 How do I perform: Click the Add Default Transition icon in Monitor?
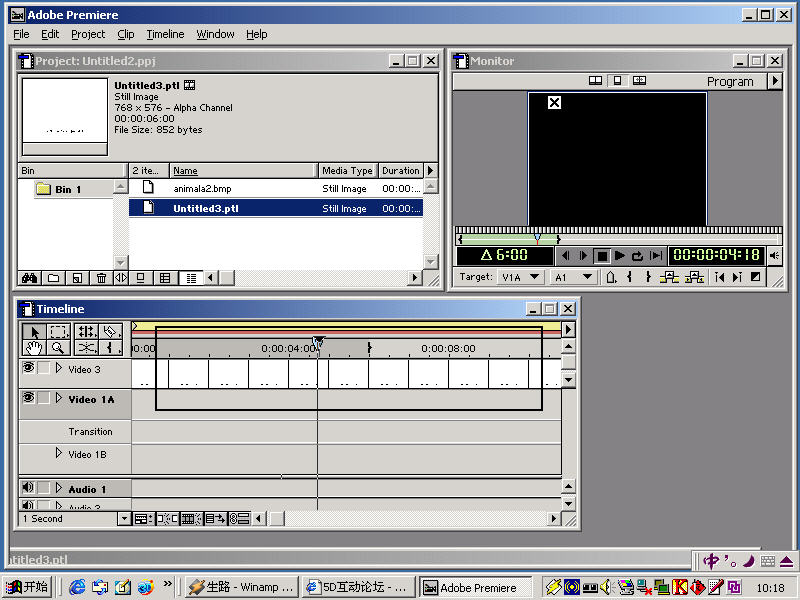(x=756, y=277)
